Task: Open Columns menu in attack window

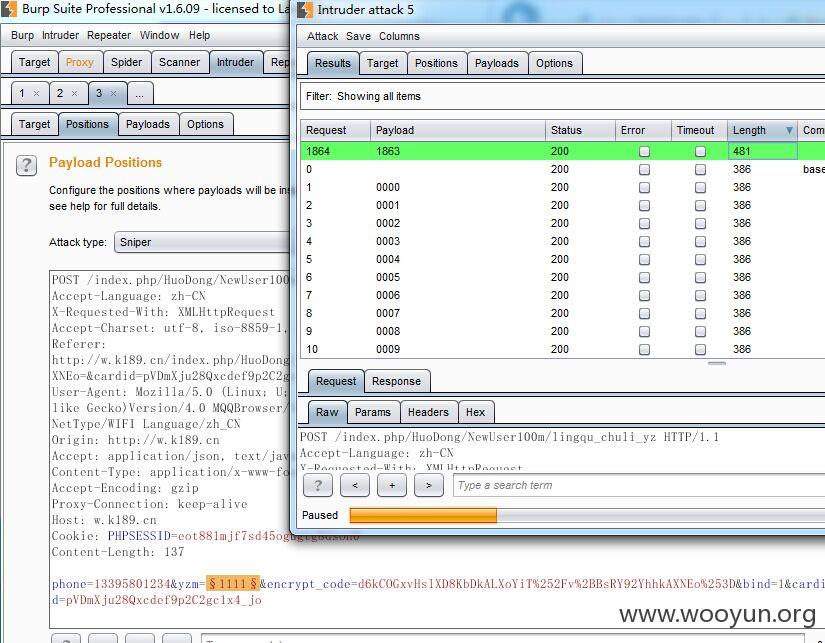Action: (399, 36)
